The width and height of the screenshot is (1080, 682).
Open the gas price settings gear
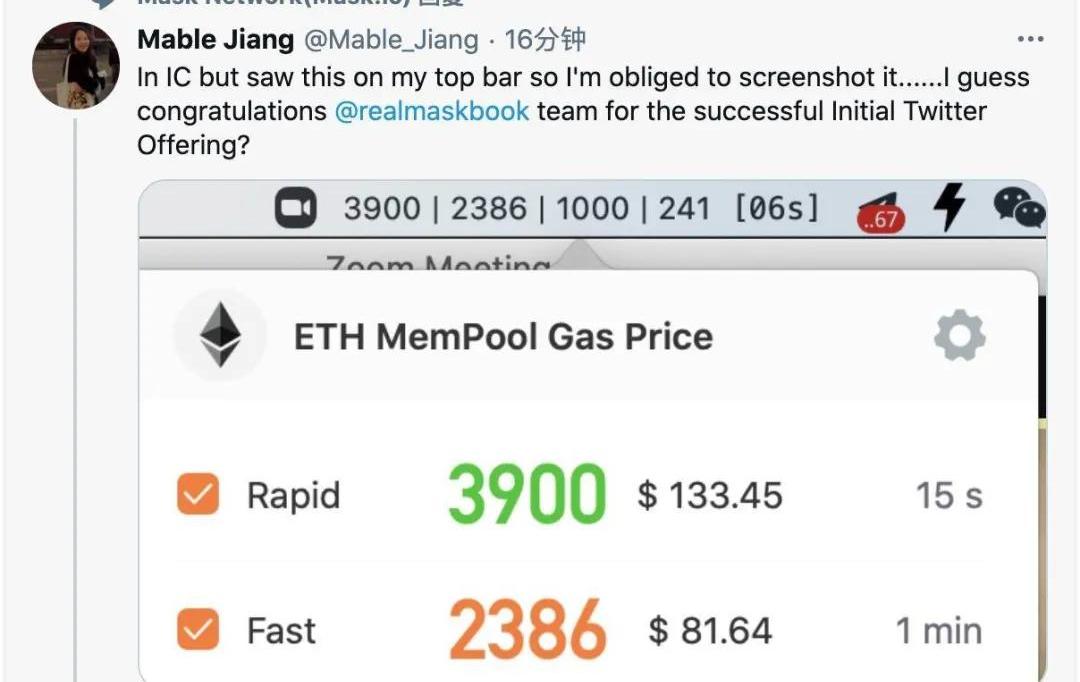[x=959, y=336]
